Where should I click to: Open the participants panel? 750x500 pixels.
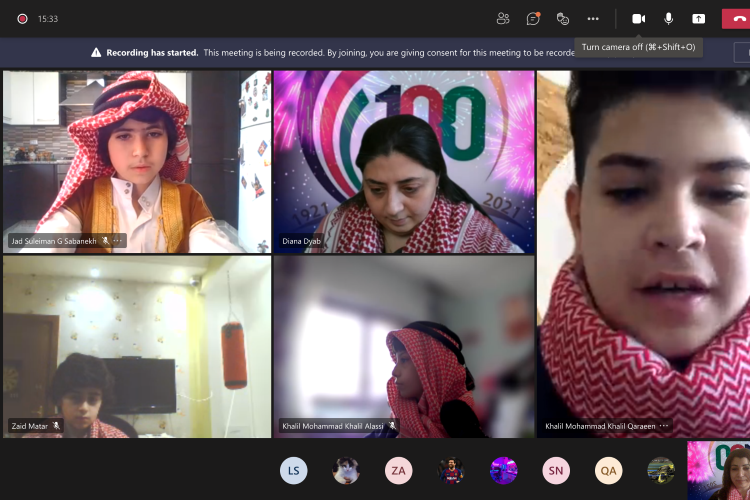coord(503,18)
